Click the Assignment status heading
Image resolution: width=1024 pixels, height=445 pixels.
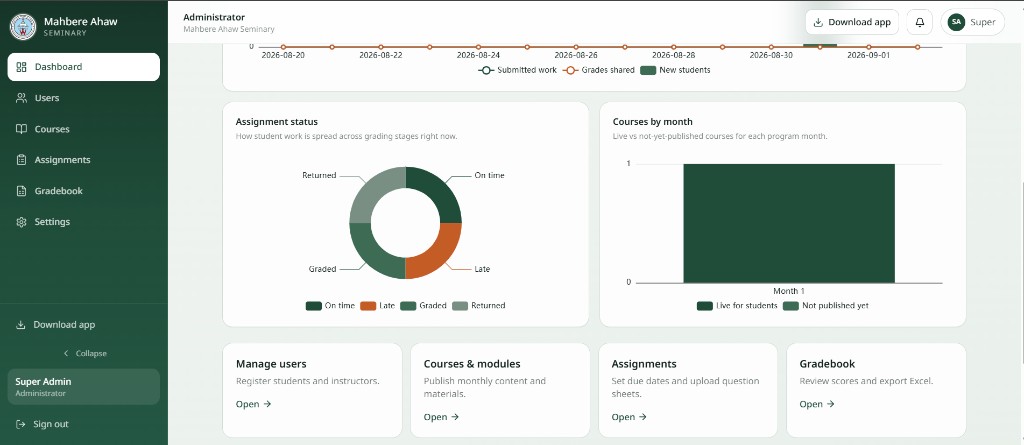click(277, 122)
